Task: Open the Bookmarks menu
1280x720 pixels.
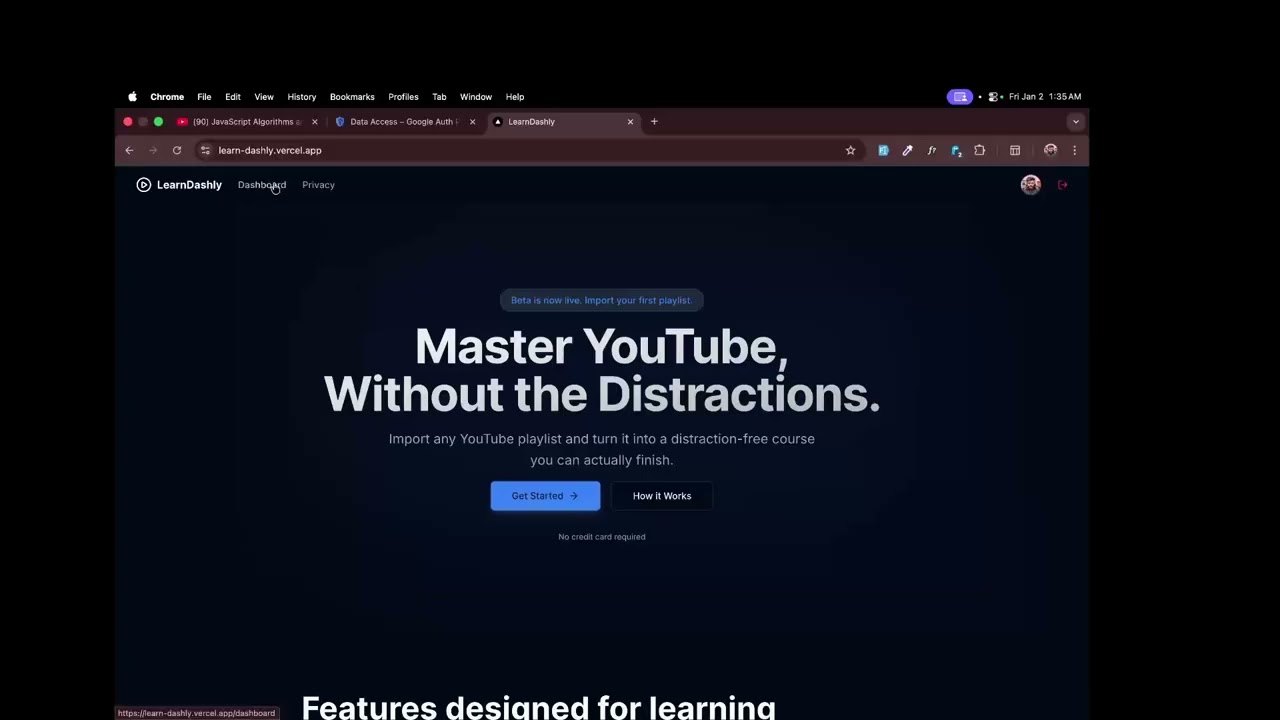Action: tap(352, 97)
